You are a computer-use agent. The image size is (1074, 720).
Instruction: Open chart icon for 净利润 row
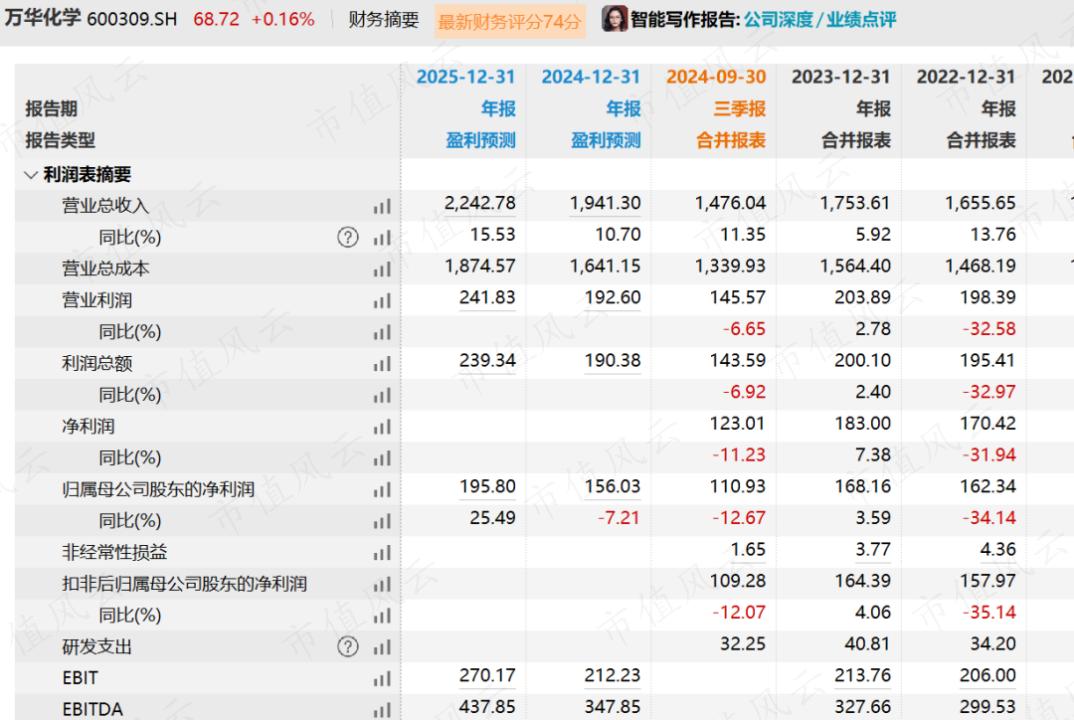pyautogui.click(x=382, y=427)
